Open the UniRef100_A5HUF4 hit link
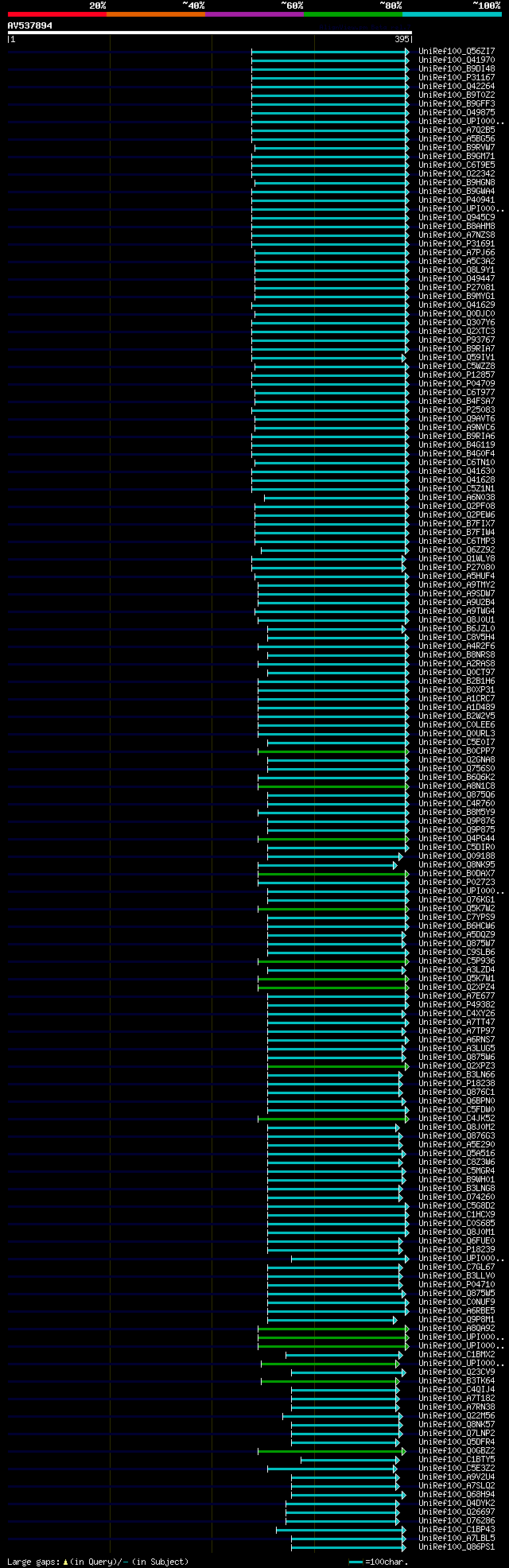Screen dimensions: 509x1568 click(x=457, y=576)
